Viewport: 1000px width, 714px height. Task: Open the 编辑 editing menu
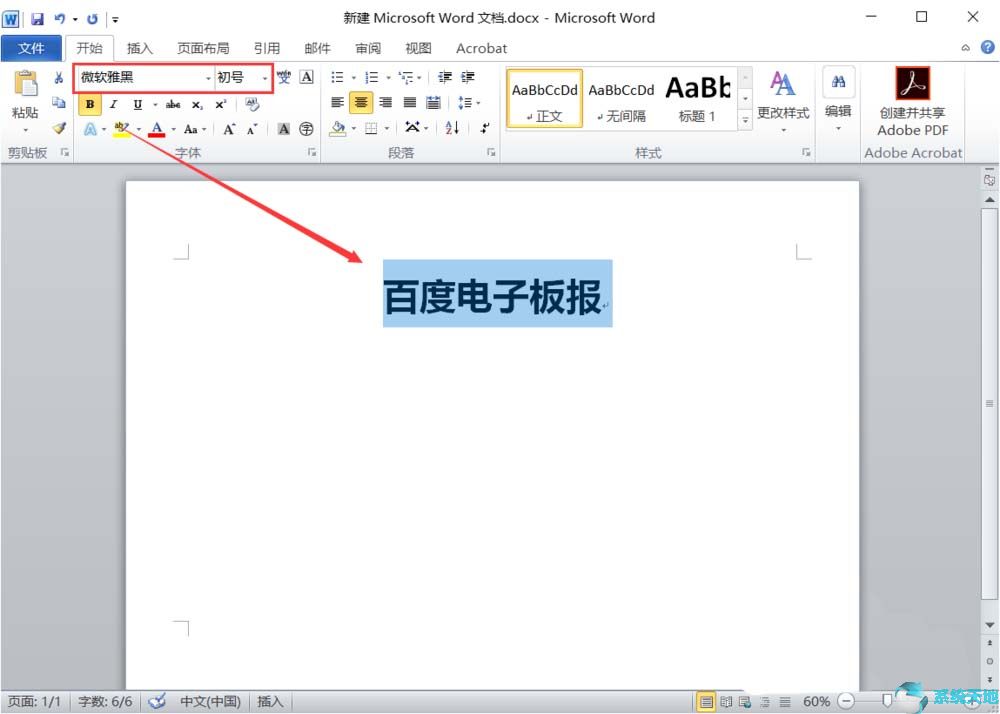tap(838, 99)
